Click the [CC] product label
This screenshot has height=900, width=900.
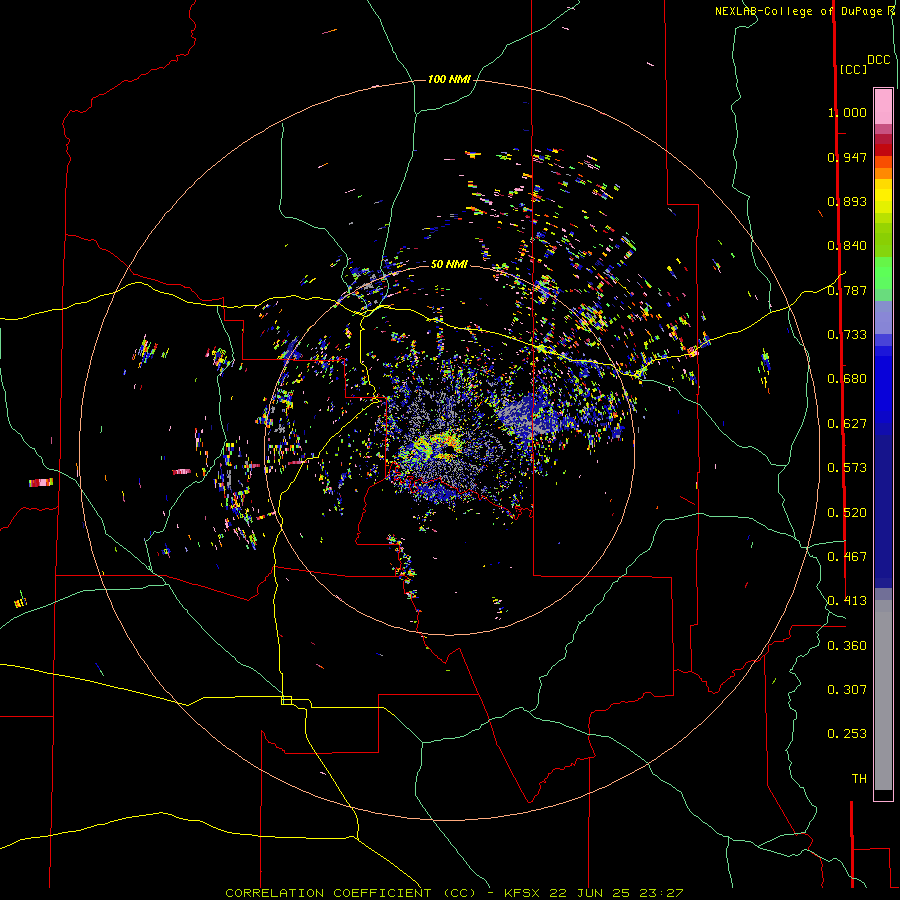click(853, 69)
